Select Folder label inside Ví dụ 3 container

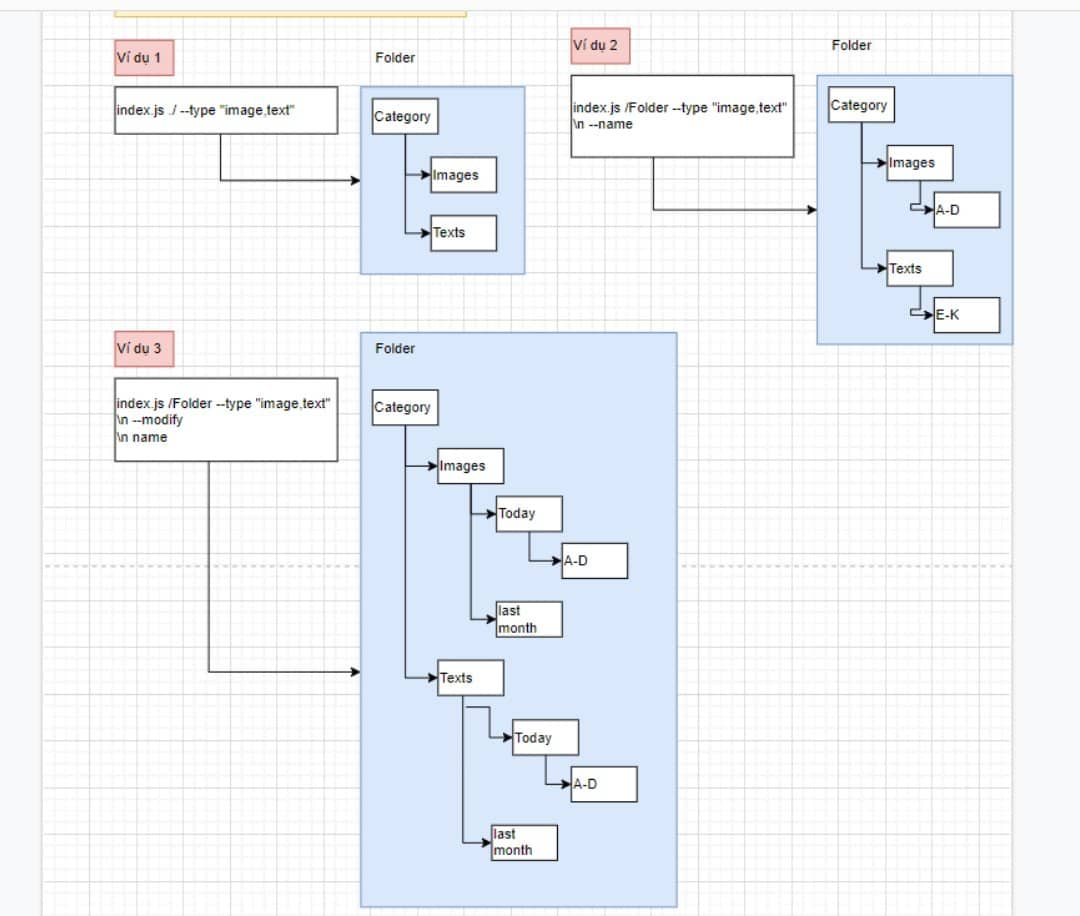point(395,348)
